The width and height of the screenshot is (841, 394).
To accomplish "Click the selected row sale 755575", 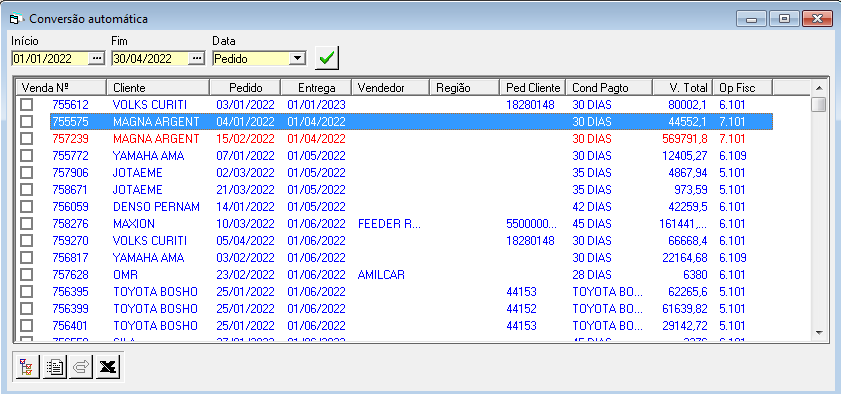I will [411, 122].
